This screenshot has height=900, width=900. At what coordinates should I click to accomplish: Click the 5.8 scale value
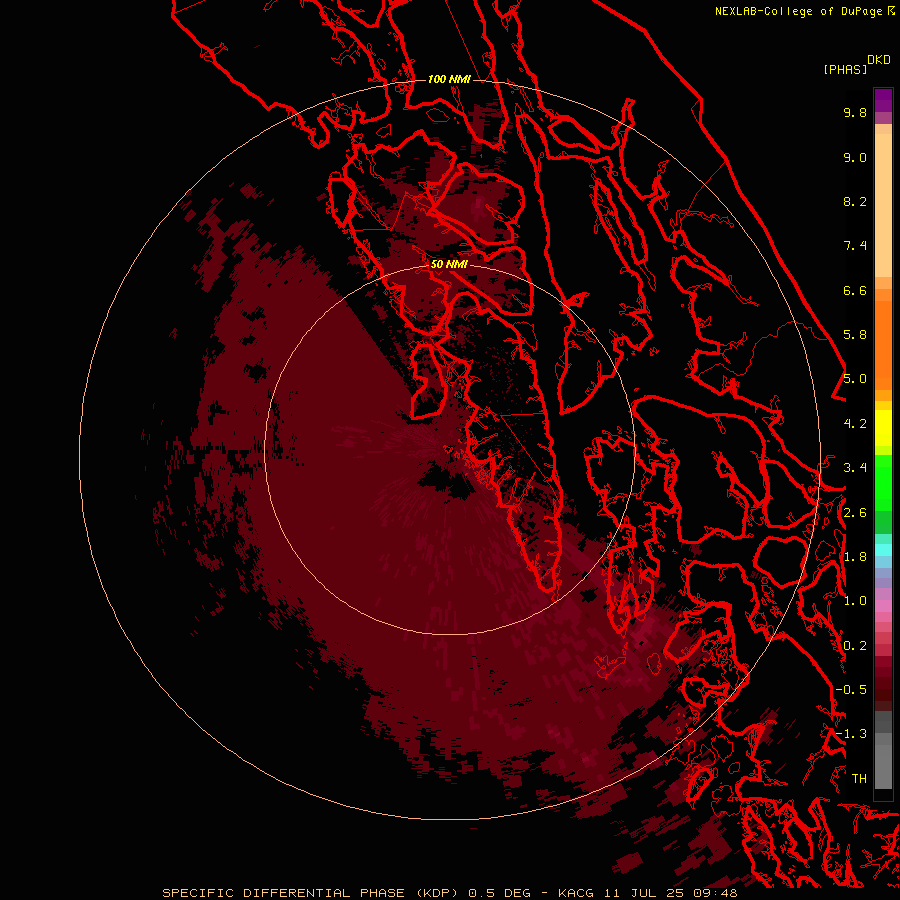(x=855, y=335)
